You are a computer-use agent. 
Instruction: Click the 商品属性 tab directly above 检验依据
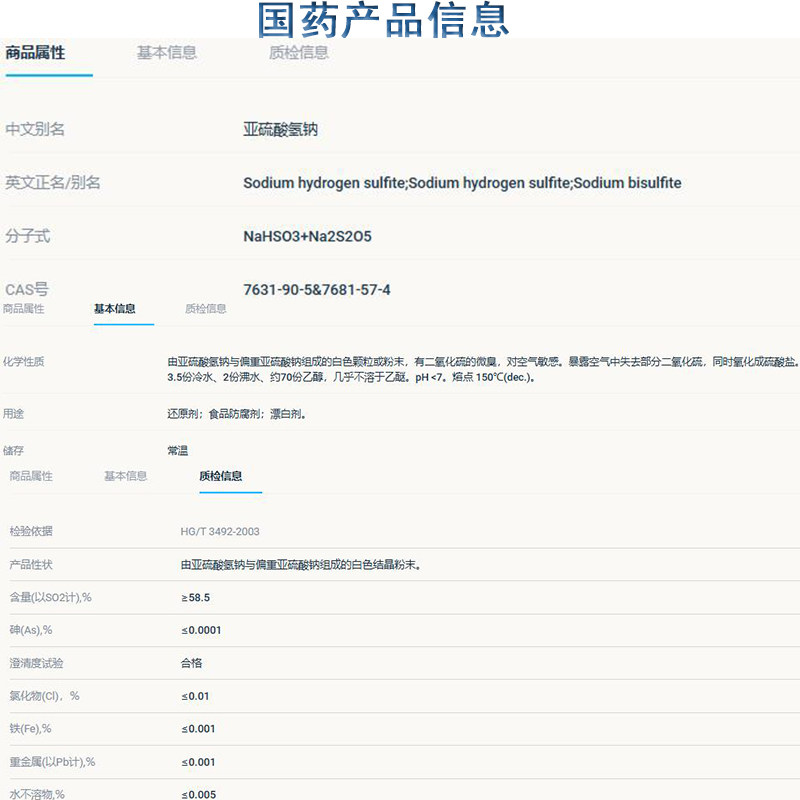[31, 476]
